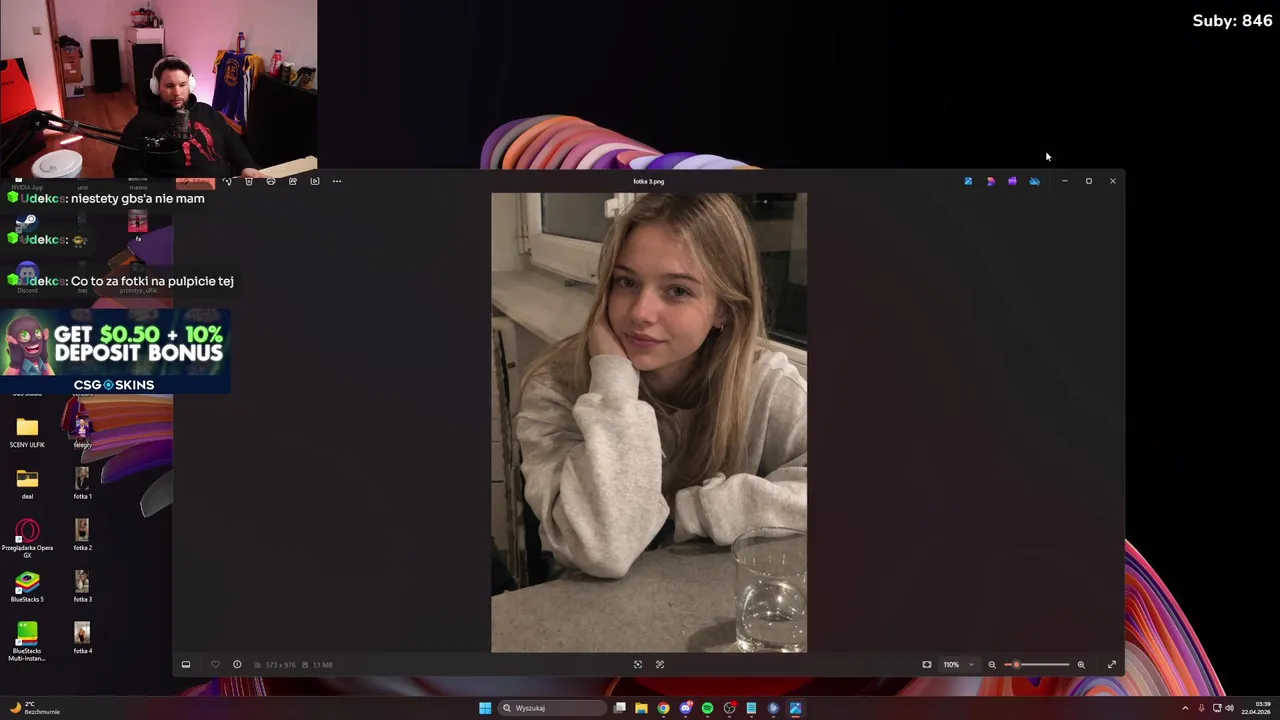Open Designer app icon in Photos title bar
This screenshot has width=1280, height=720.
[990, 181]
